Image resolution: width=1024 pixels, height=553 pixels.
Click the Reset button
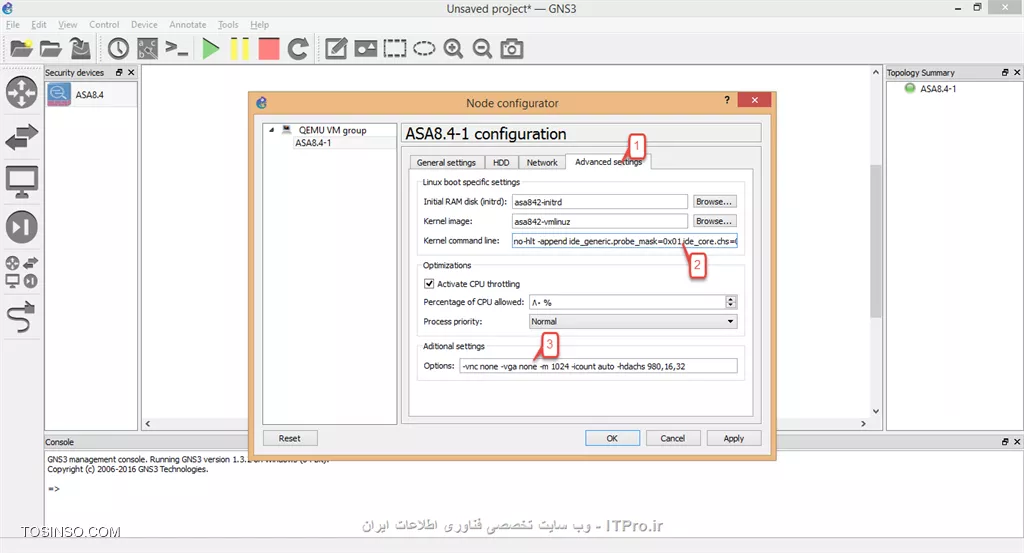[x=289, y=438]
